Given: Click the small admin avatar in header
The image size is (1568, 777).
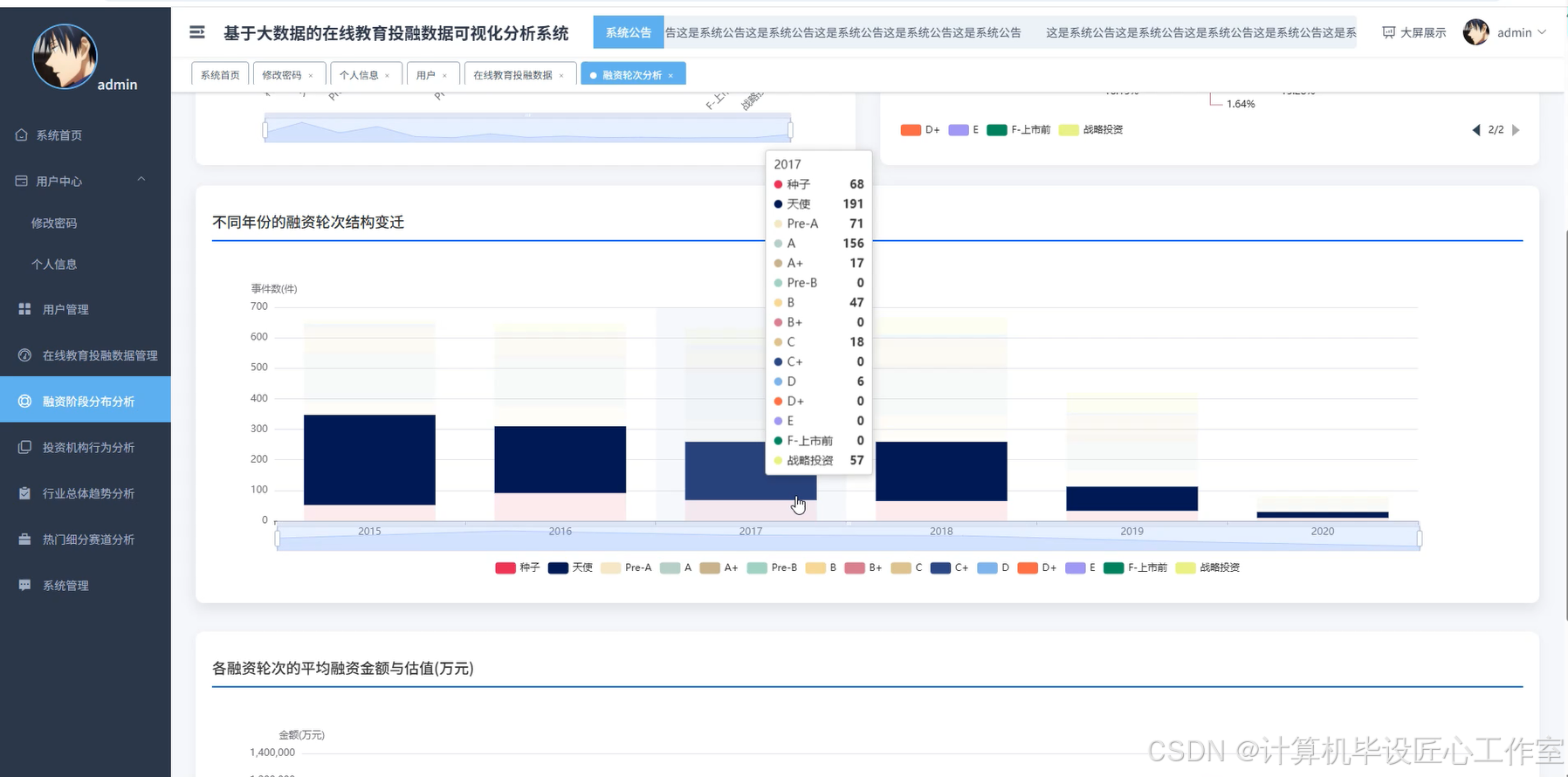Looking at the screenshot, I should tap(1475, 32).
